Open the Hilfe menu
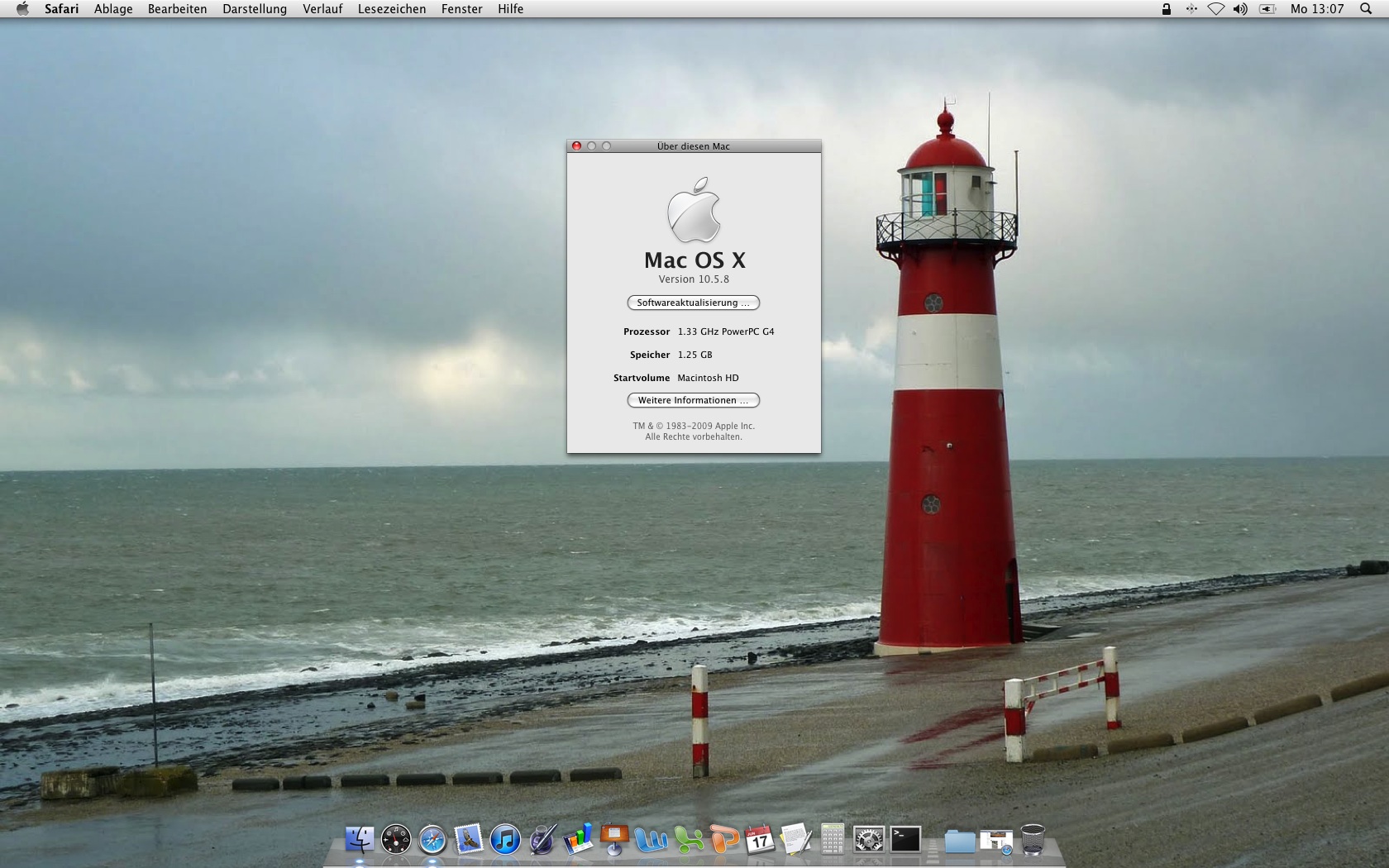This screenshot has width=1389, height=868. 511,9
